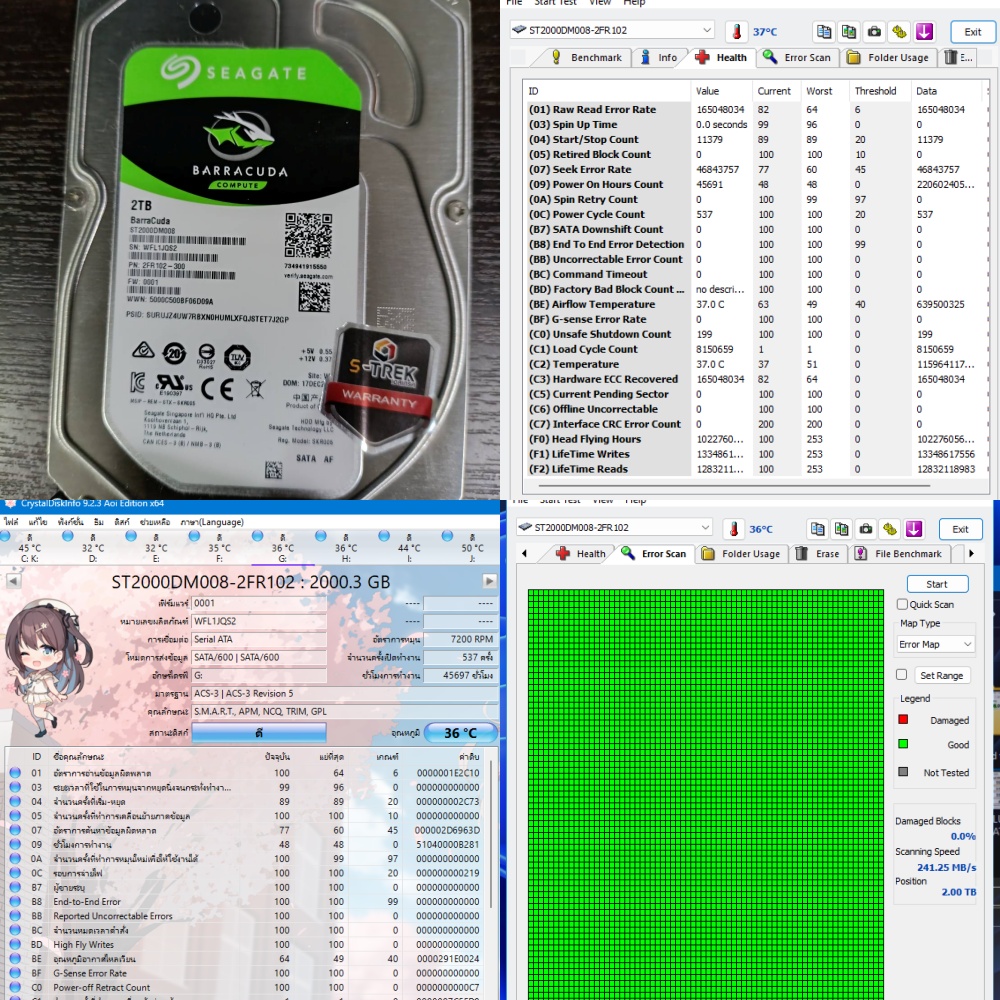Viewport: 1000px width, 1000px height.
Task: Select Error Scan tab in the 37°C HD Tune window
Action: click(797, 57)
